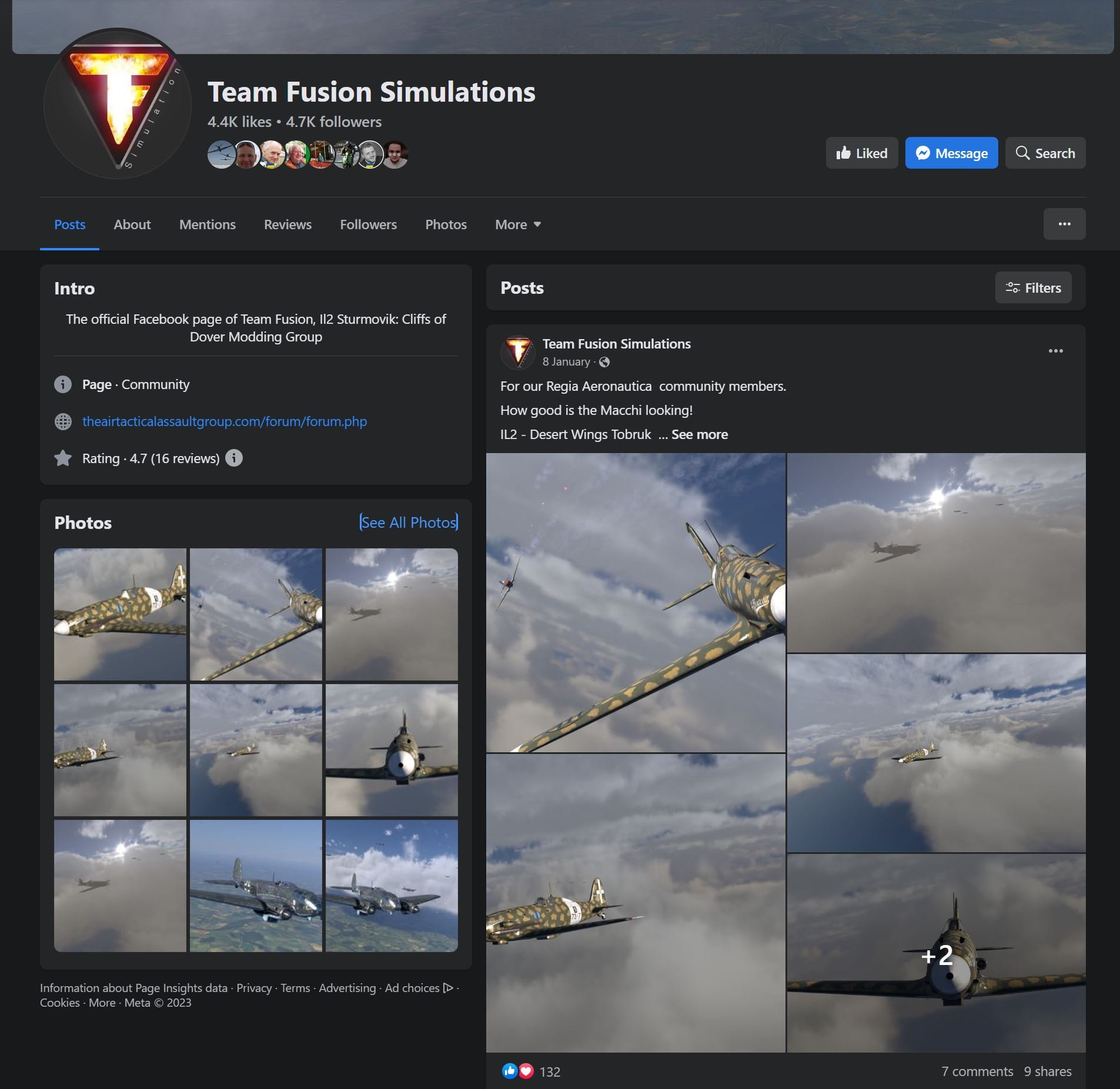Viewport: 1120px width, 1089px height.
Task: Click the Liked thumbs-up button
Action: (861, 153)
